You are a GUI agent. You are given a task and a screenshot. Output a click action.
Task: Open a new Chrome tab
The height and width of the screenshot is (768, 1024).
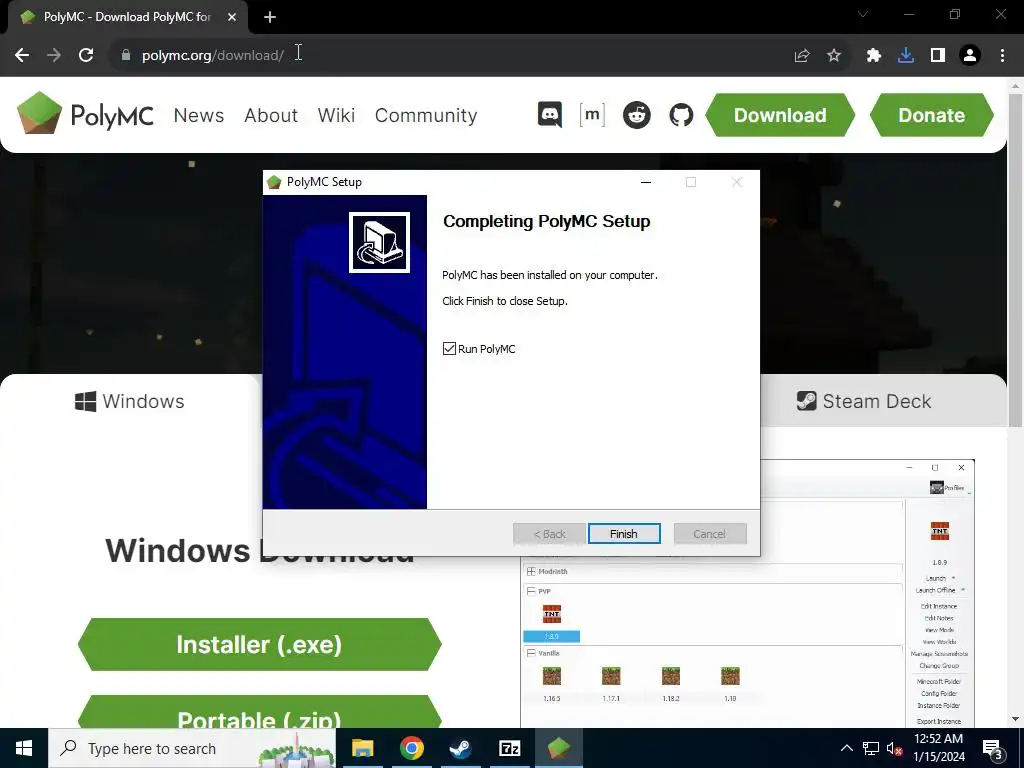click(x=270, y=17)
